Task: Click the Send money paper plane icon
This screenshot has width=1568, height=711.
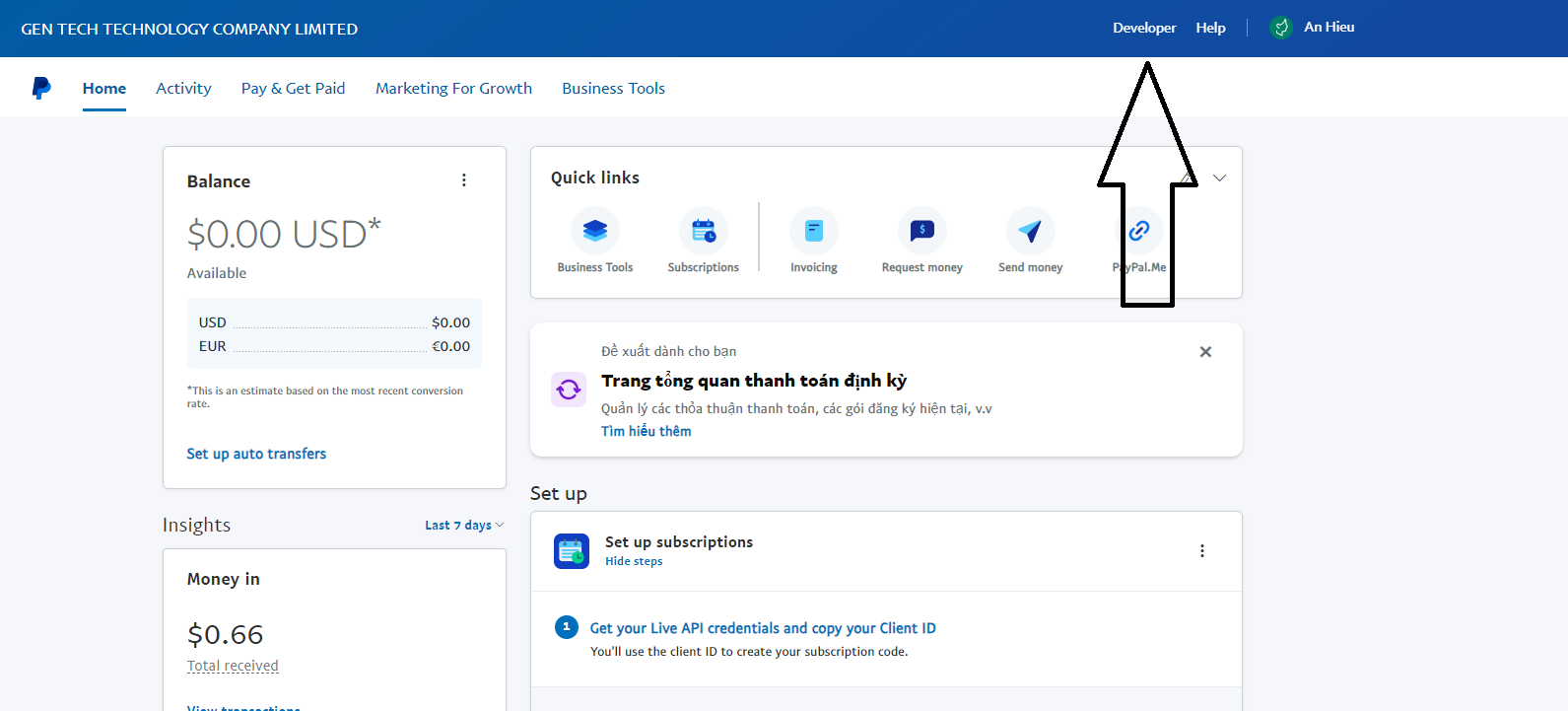Action: point(1030,231)
